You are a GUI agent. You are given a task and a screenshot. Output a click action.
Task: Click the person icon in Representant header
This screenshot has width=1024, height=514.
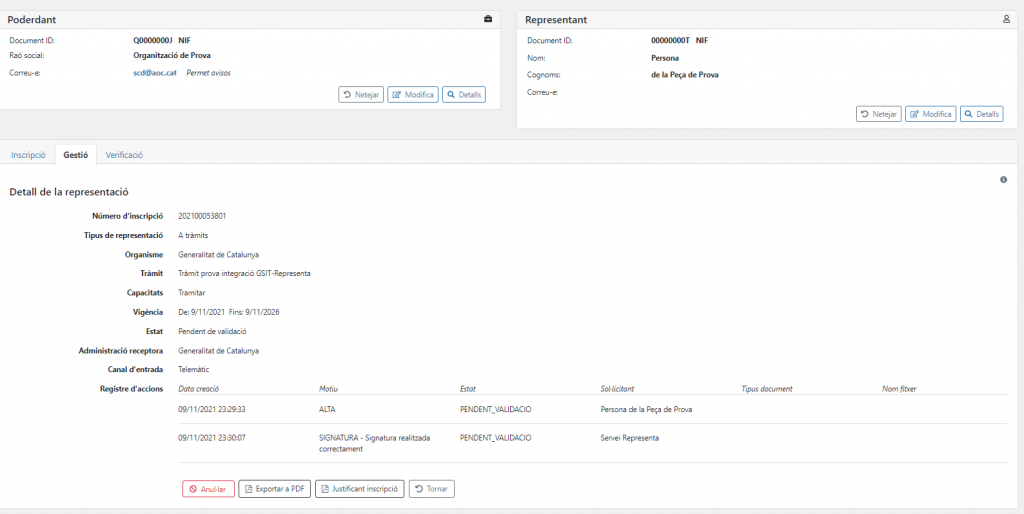(1006, 19)
